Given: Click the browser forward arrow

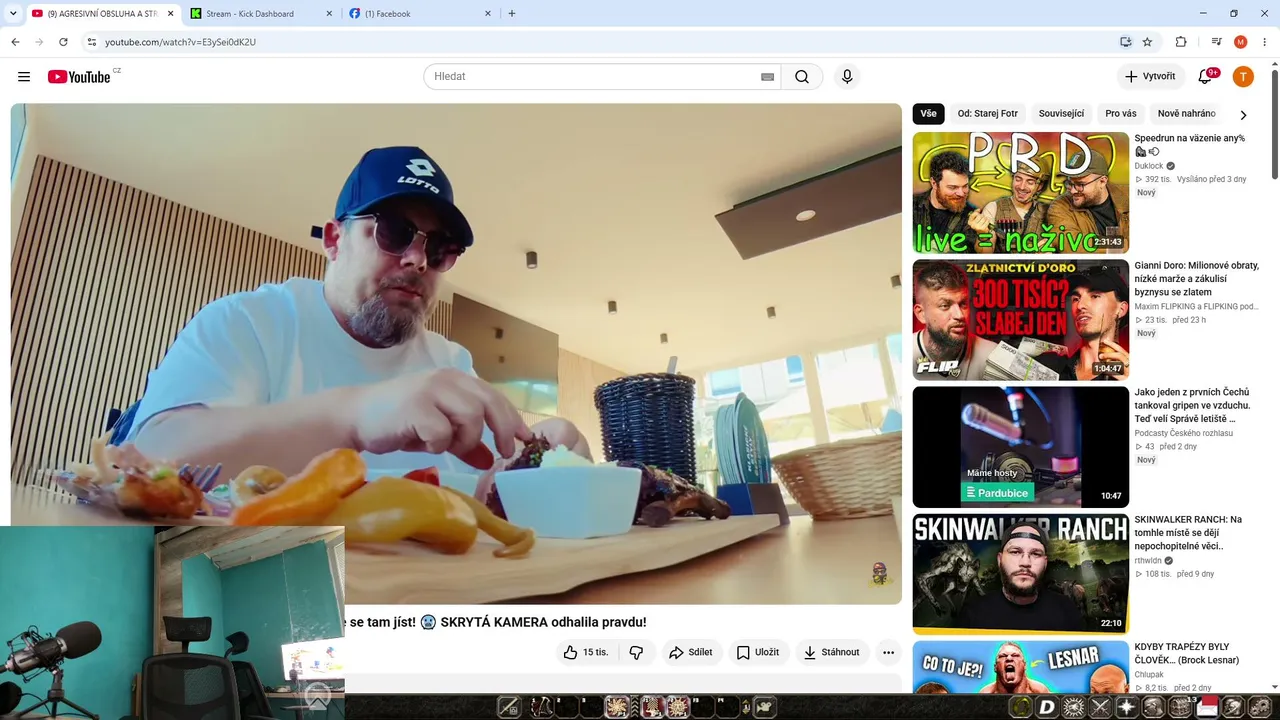Looking at the screenshot, I should click(x=39, y=42).
